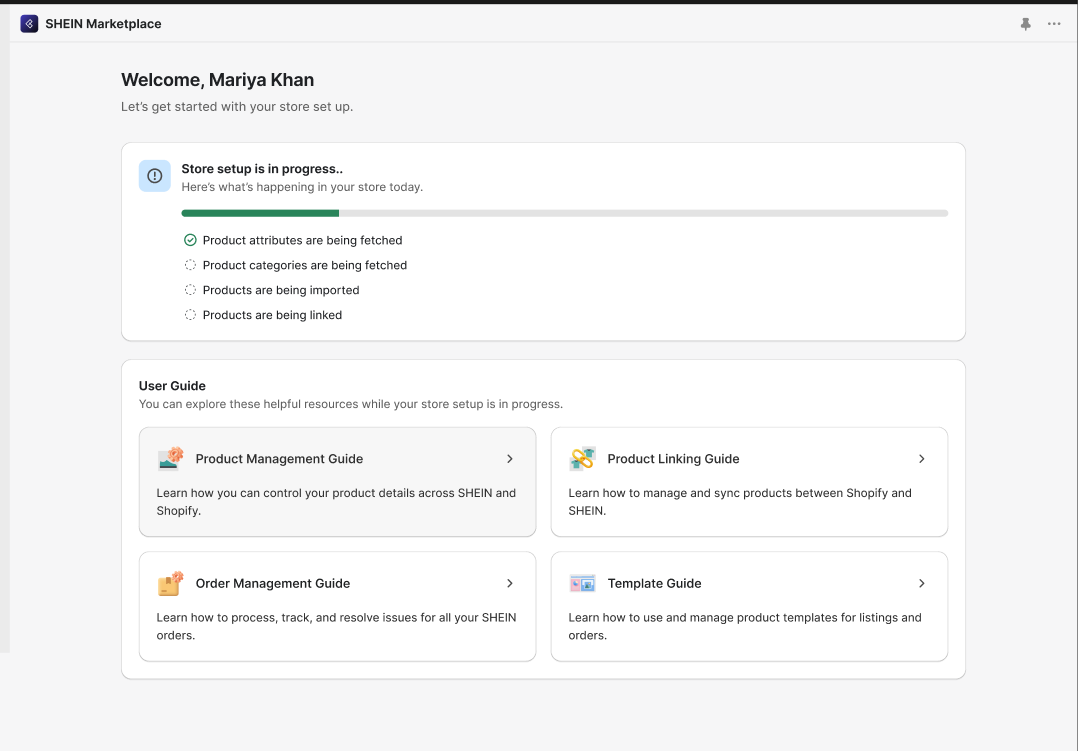Click the pending circle beside Products are being linked
The height and width of the screenshot is (751, 1078).
click(190, 315)
